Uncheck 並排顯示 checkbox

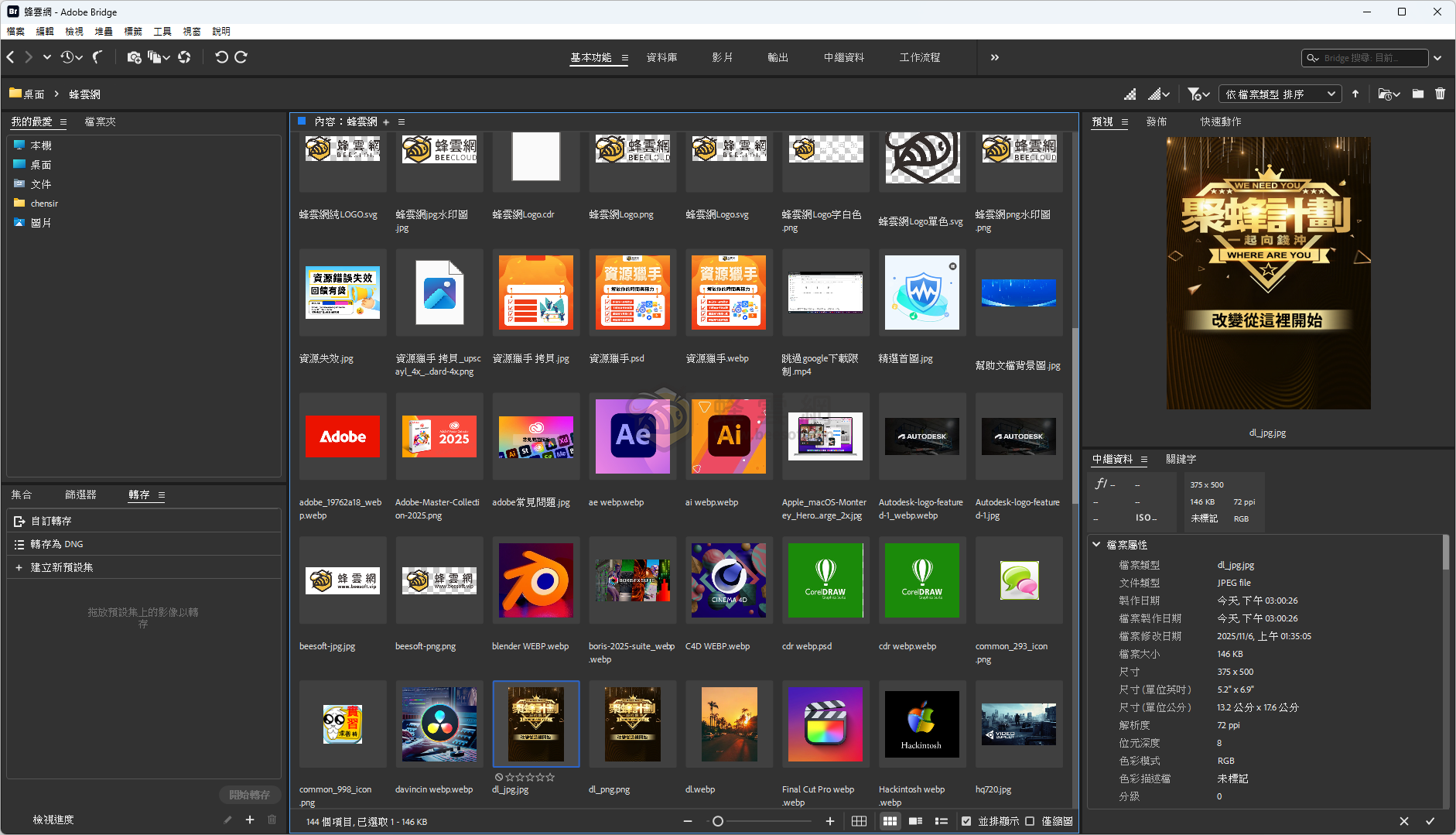[966, 821]
